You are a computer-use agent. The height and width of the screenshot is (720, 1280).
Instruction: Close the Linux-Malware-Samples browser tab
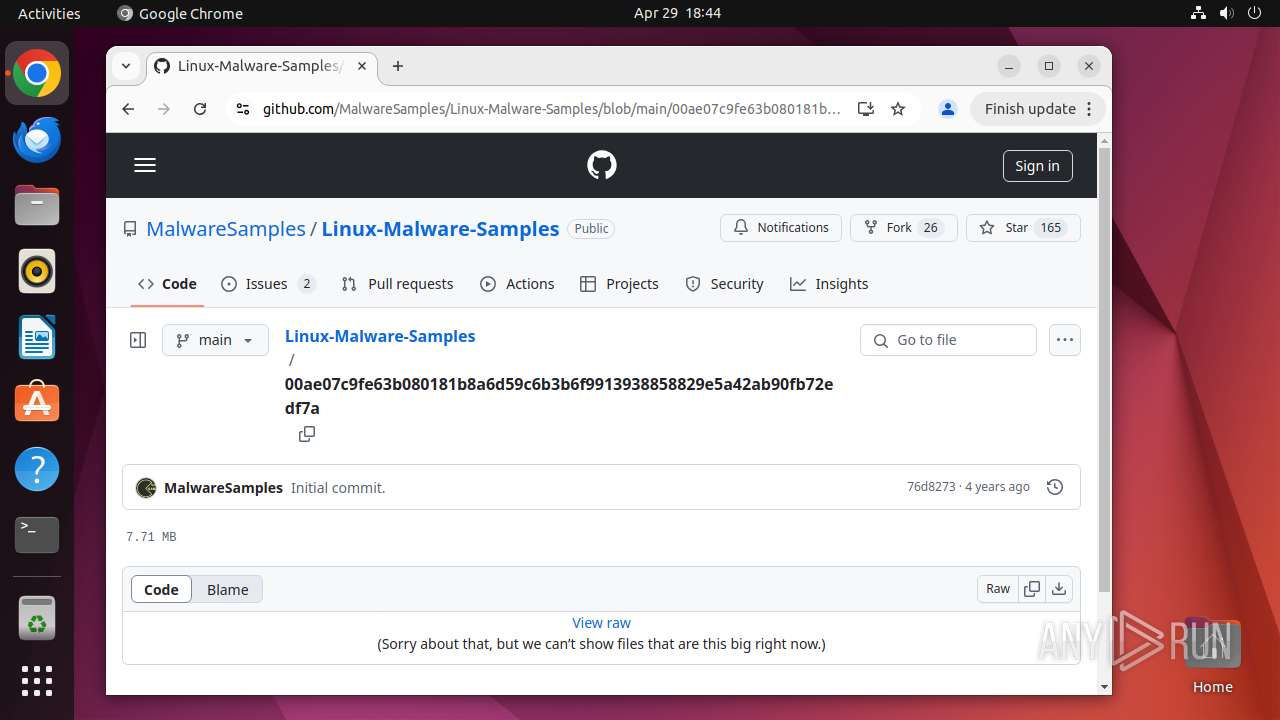(362, 66)
